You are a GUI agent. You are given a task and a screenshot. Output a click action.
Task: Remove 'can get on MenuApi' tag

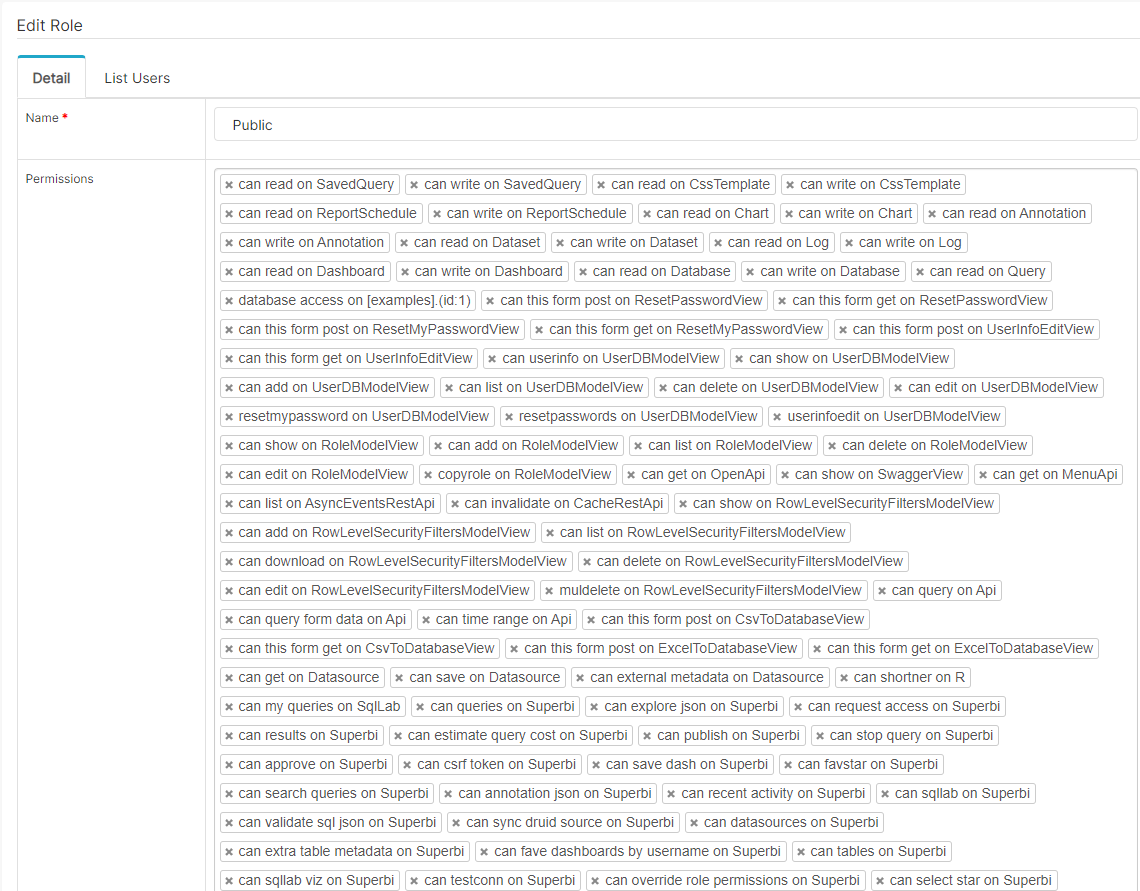pos(983,476)
